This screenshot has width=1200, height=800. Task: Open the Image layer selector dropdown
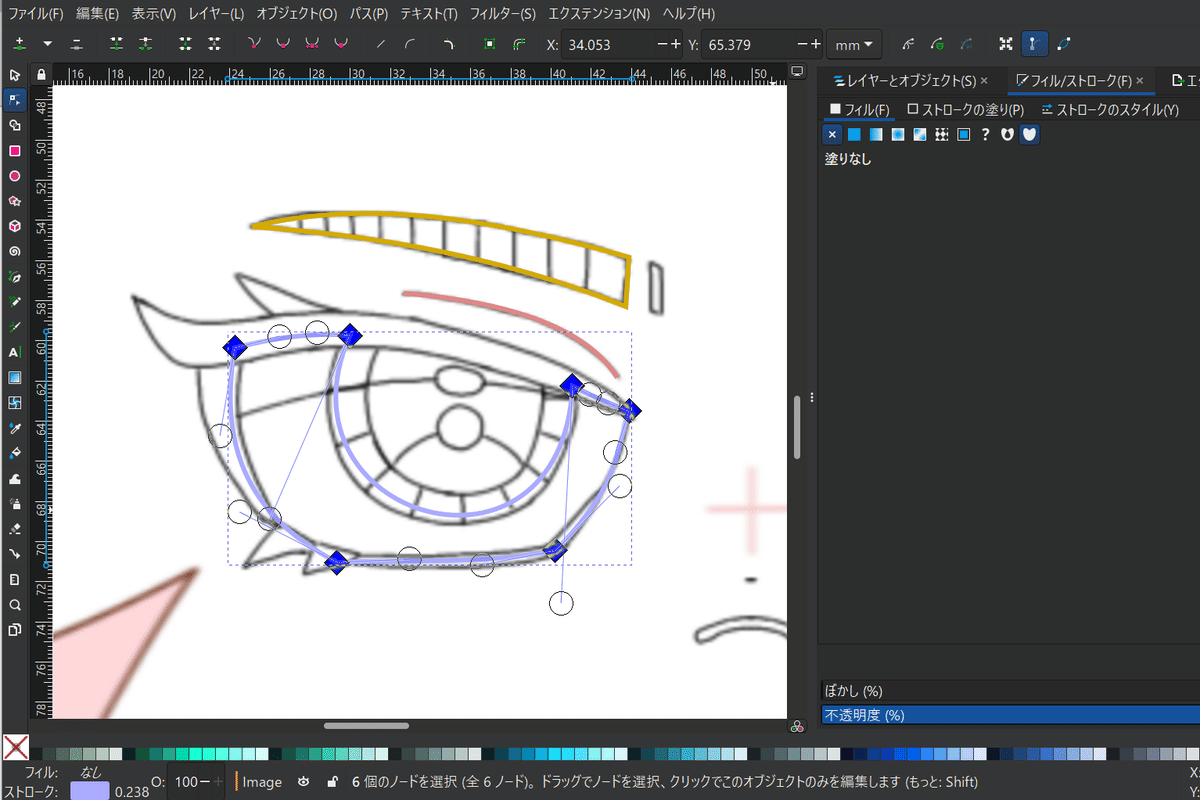pos(262,781)
